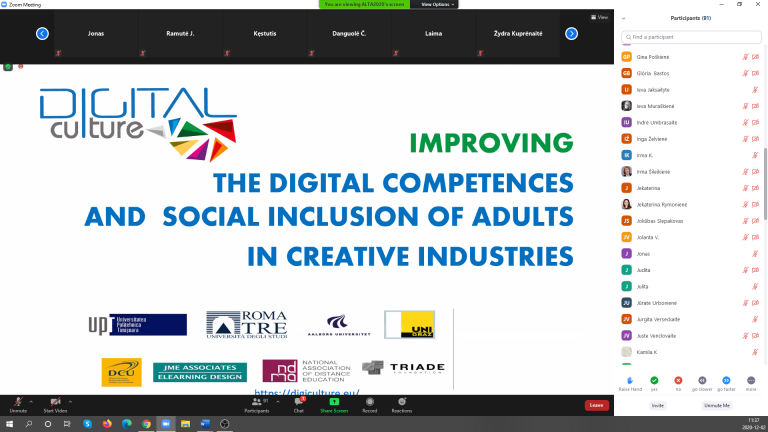Select participant Jūratė Urbonienė
768x432 pixels.
coord(691,303)
